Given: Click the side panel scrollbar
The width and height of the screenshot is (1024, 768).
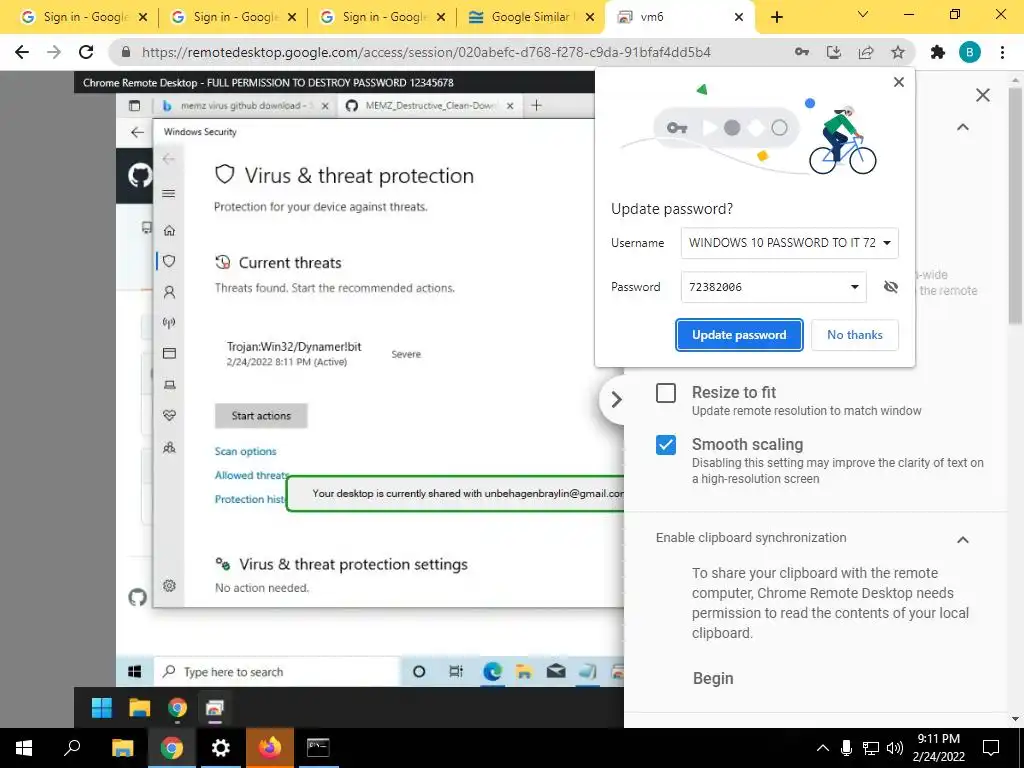Looking at the screenshot, I should (x=1016, y=206).
